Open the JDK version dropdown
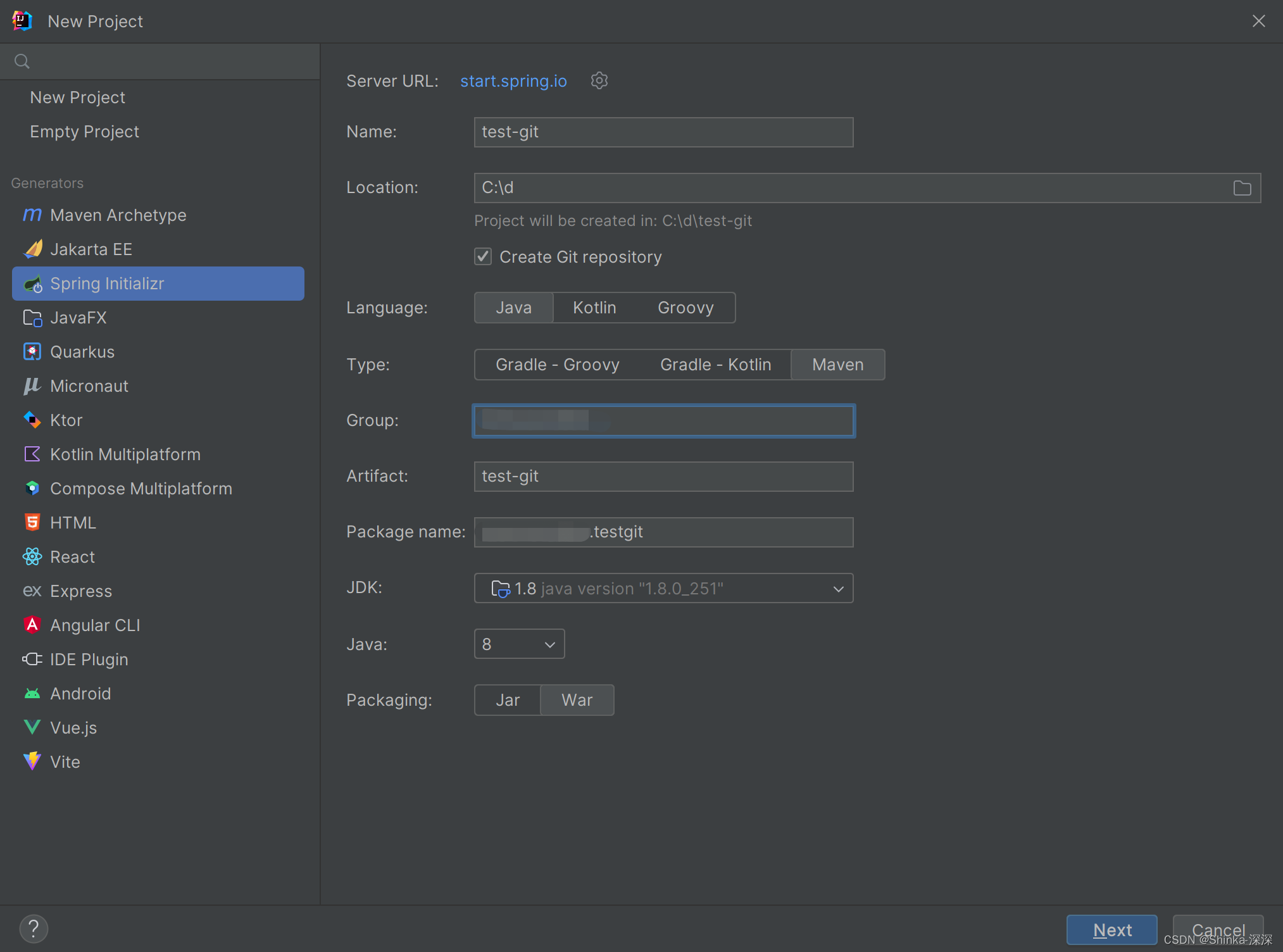 pos(663,588)
